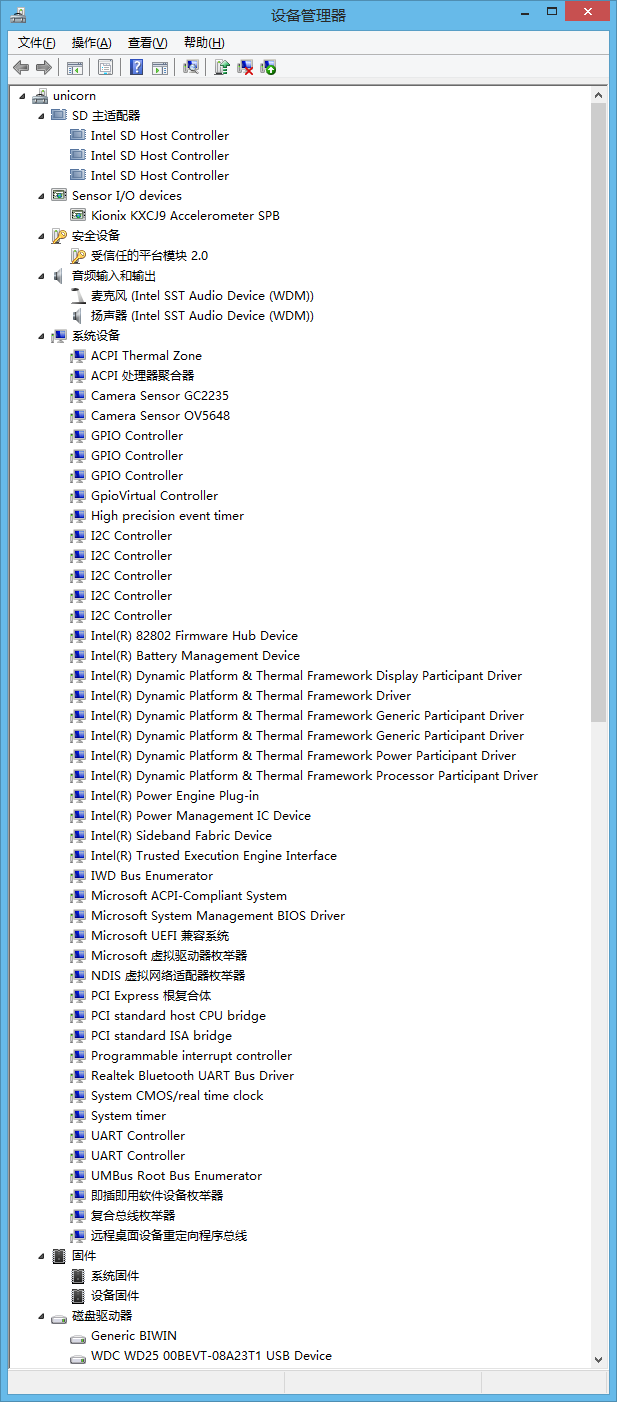The width and height of the screenshot is (617, 1402).
Task: Select UMBus Root Bus Enumerator
Action: click(176, 1176)
